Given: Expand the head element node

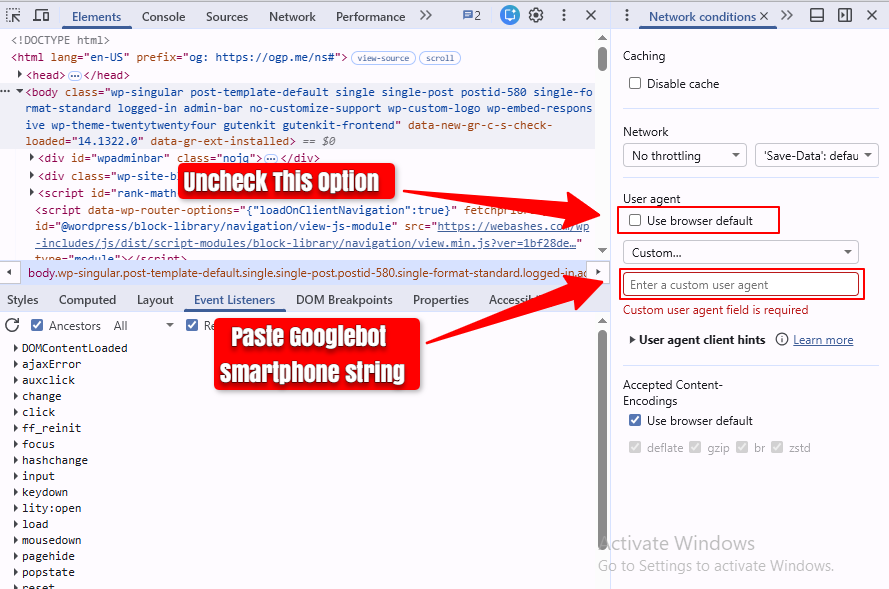Looking at the screenshot, I should pos(20,74).
